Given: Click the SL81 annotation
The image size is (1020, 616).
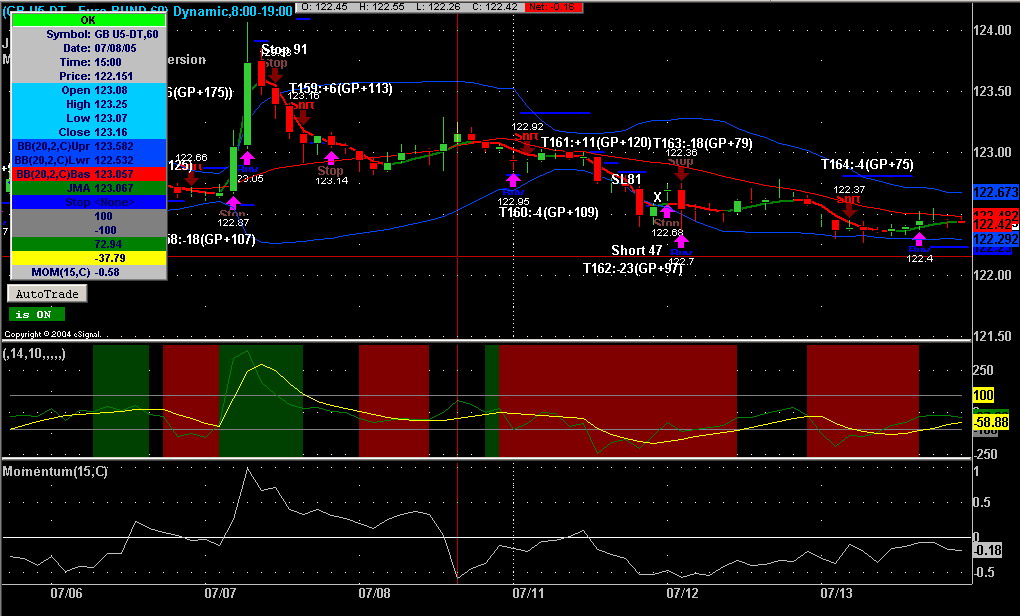Looking at the screenshot, I should [x=626, y=179].
